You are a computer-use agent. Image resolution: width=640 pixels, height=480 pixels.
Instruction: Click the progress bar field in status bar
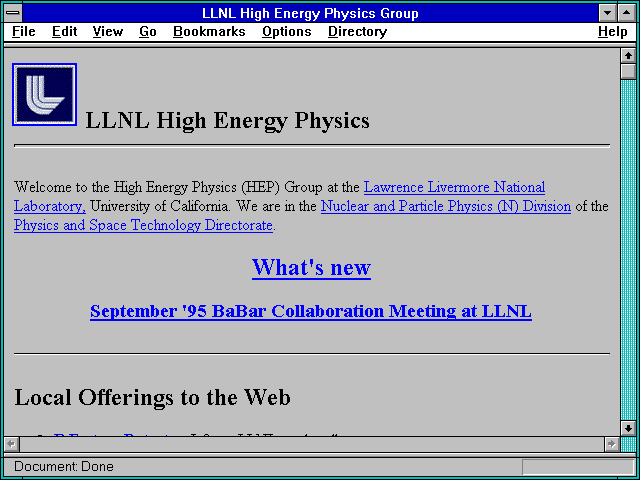click(577, 467)
